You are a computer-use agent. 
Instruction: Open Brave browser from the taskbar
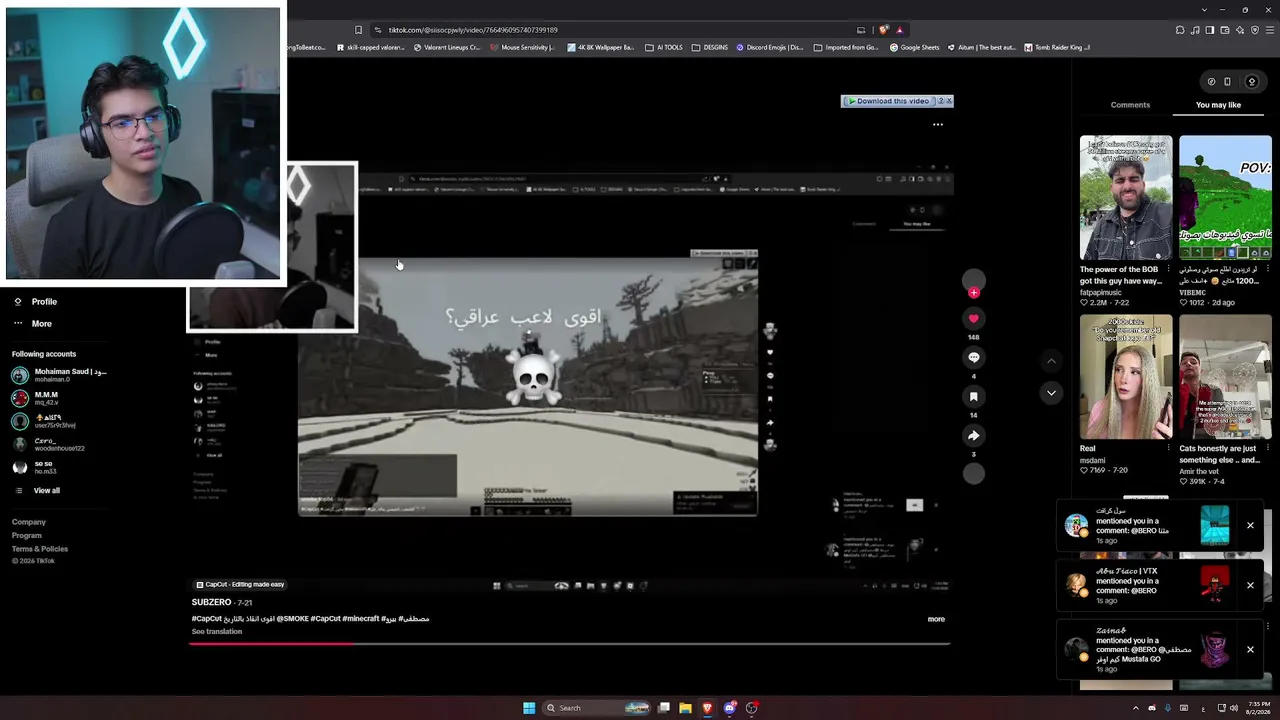point(708,708)
